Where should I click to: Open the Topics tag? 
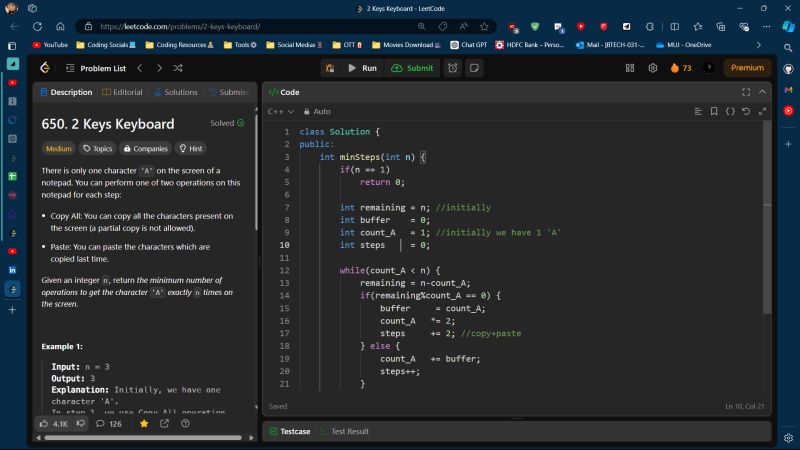tap(98, 148)
